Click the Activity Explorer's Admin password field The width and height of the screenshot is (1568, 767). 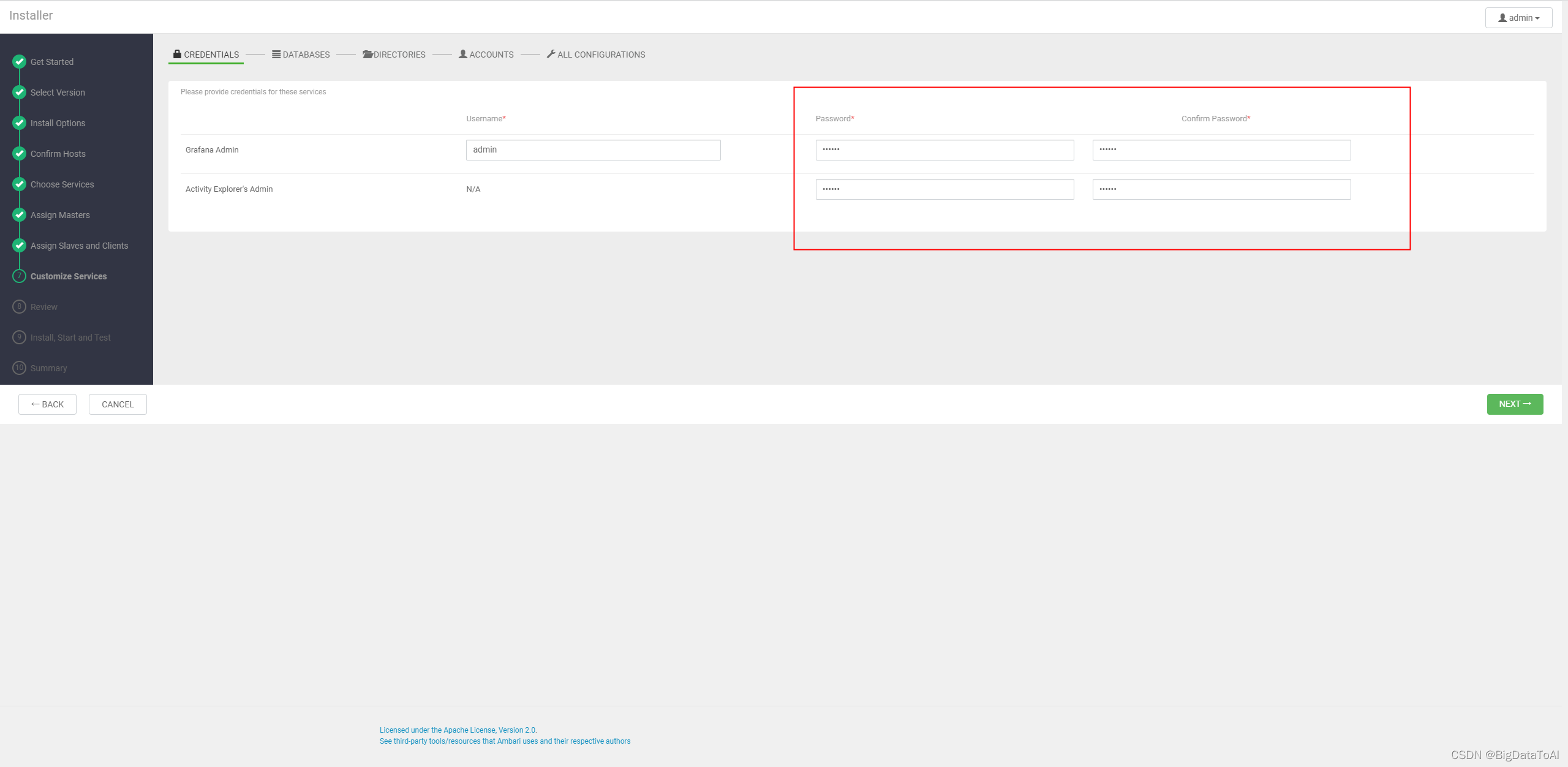pyautogui.click(x=945, y=189)
